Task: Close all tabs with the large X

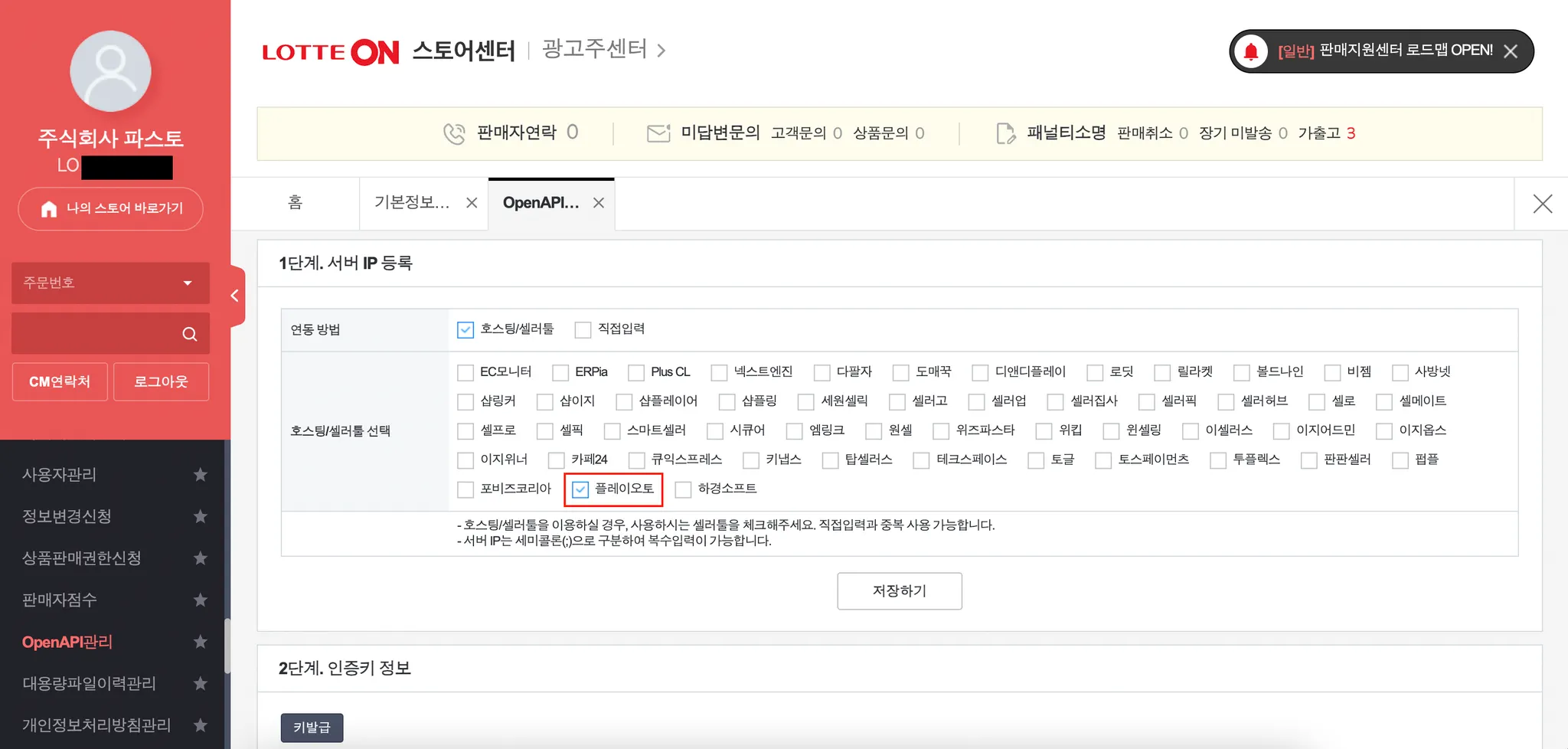Action: pos(1543,204)
